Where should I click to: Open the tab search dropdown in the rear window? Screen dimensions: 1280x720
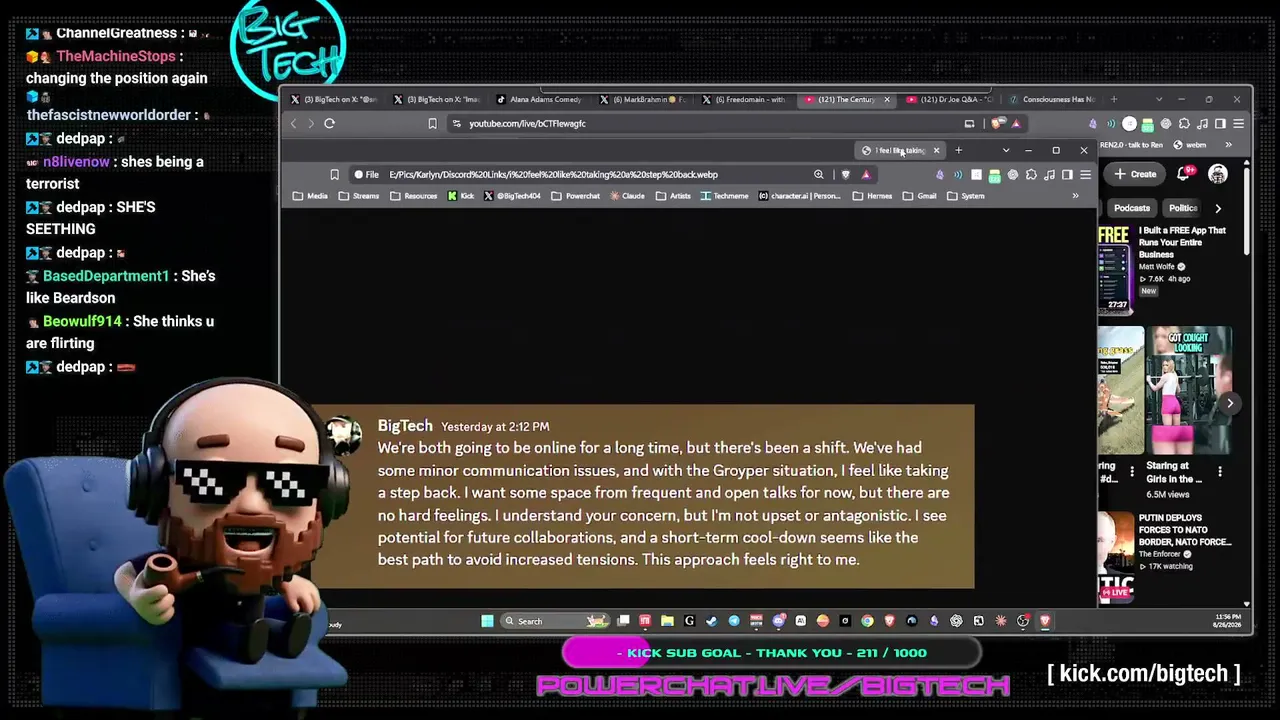pyautogui.click(x=1159, y=99)
